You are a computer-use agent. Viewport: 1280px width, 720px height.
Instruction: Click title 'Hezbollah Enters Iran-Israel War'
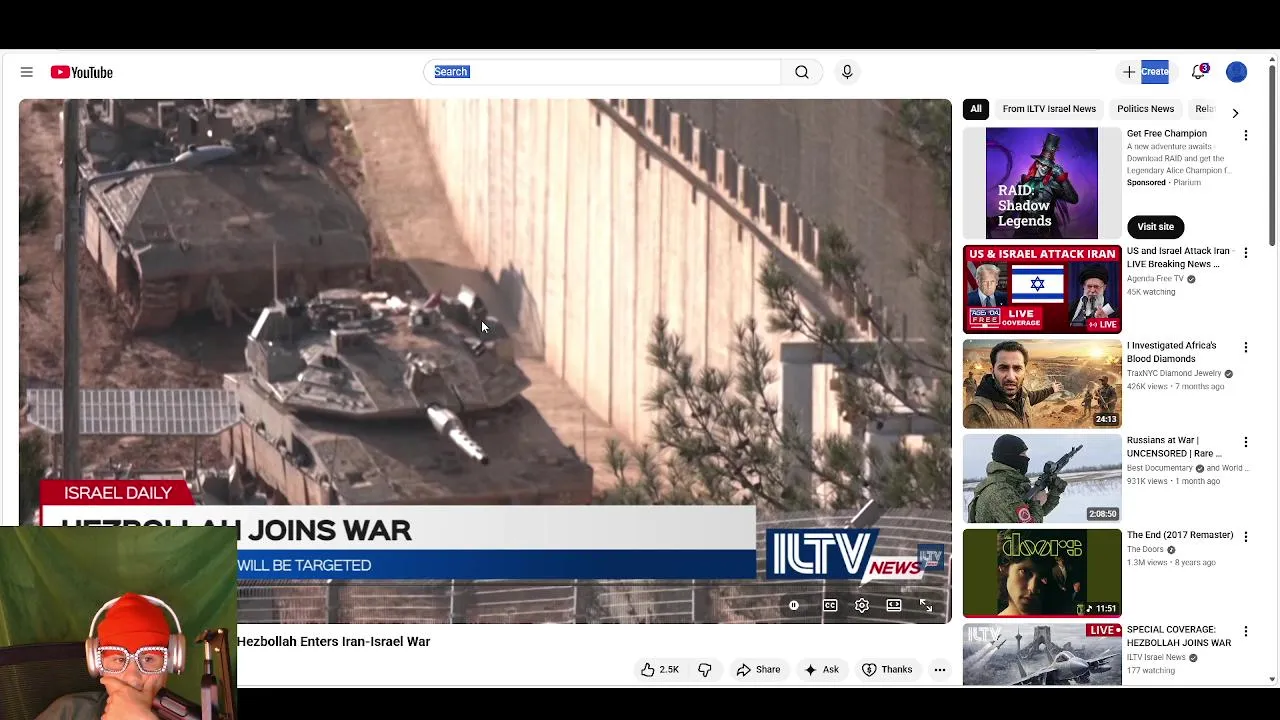[x=333, y=642]
